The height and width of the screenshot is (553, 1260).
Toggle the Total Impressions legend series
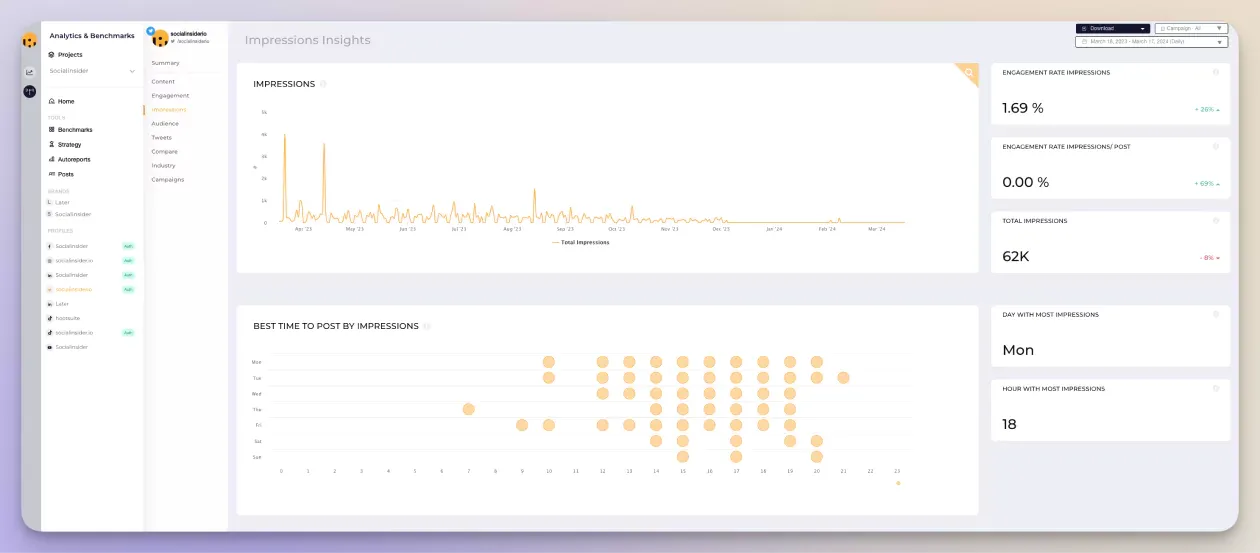pos(580,242)
